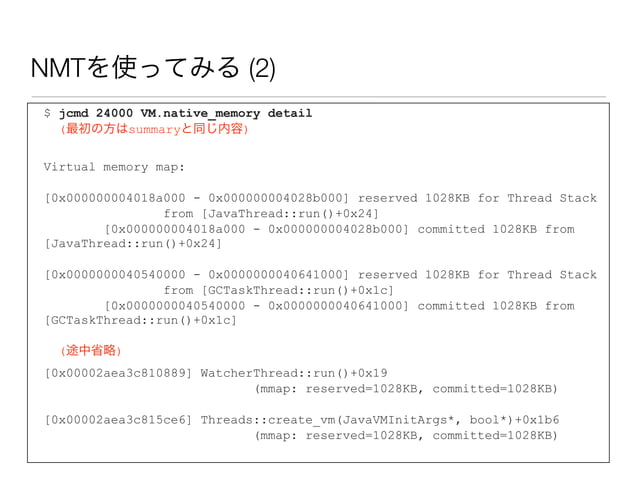Click "from [GCTaskThread::run()+0x1c]" indented line
The height and width of the screenshot is (479, 638).
point(279,290)
